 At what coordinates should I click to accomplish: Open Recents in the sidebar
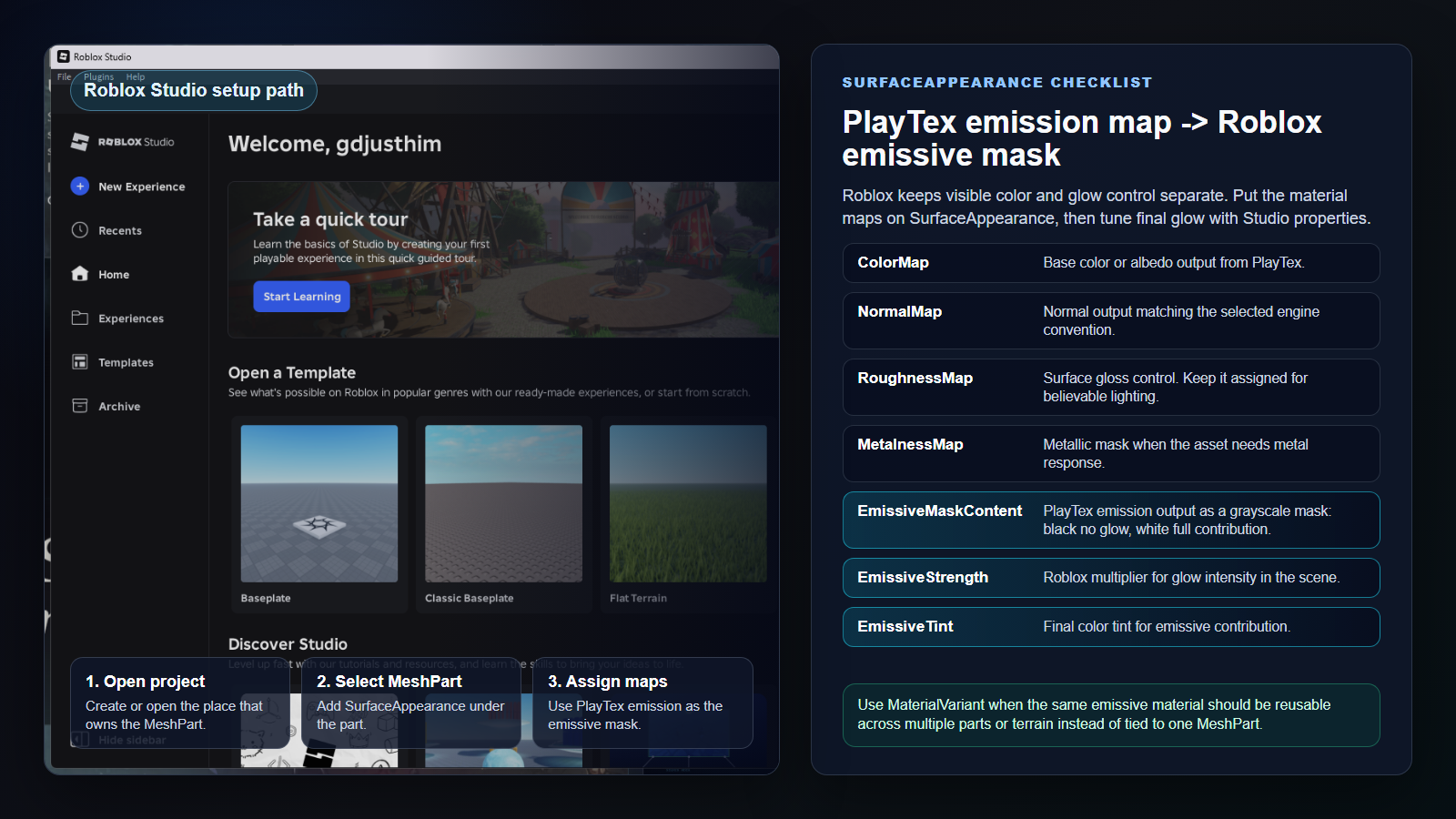point(106,230)
